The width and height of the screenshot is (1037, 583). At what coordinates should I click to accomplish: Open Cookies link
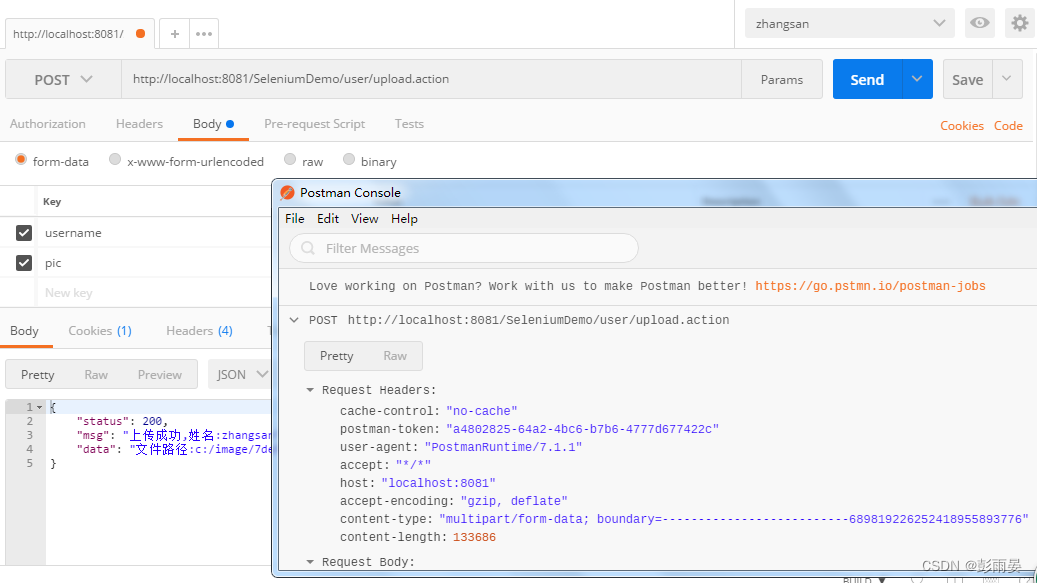pos(962,126)
